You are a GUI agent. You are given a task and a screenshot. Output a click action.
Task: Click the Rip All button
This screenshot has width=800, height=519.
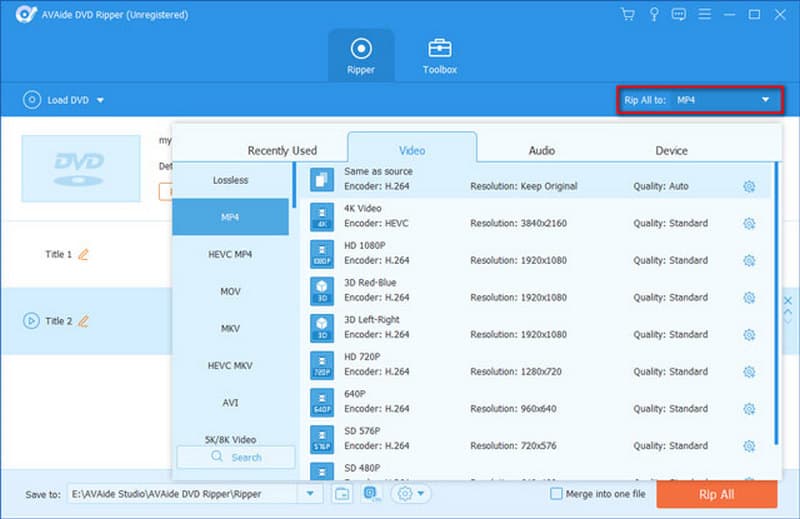[x=716, y=494]
